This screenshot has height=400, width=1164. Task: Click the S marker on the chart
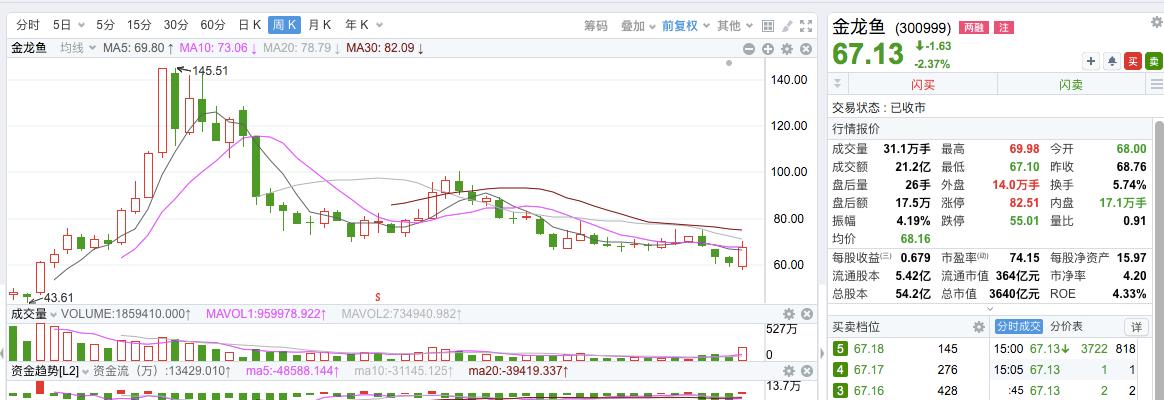pyautogui.click(x=377, y=296)
